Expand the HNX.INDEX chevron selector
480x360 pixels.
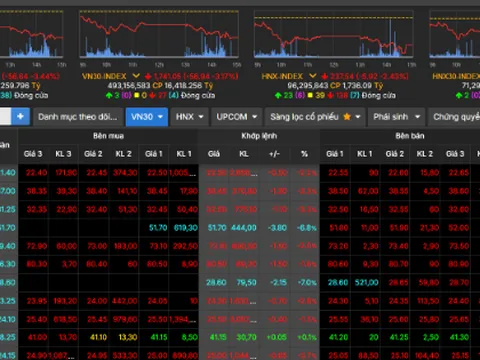pyautogui.click(x=312, y=76)
